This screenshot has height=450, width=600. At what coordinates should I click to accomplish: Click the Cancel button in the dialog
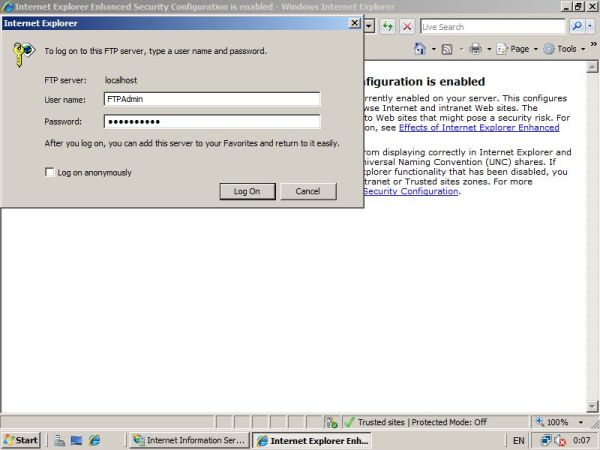(x=308, y=191)
